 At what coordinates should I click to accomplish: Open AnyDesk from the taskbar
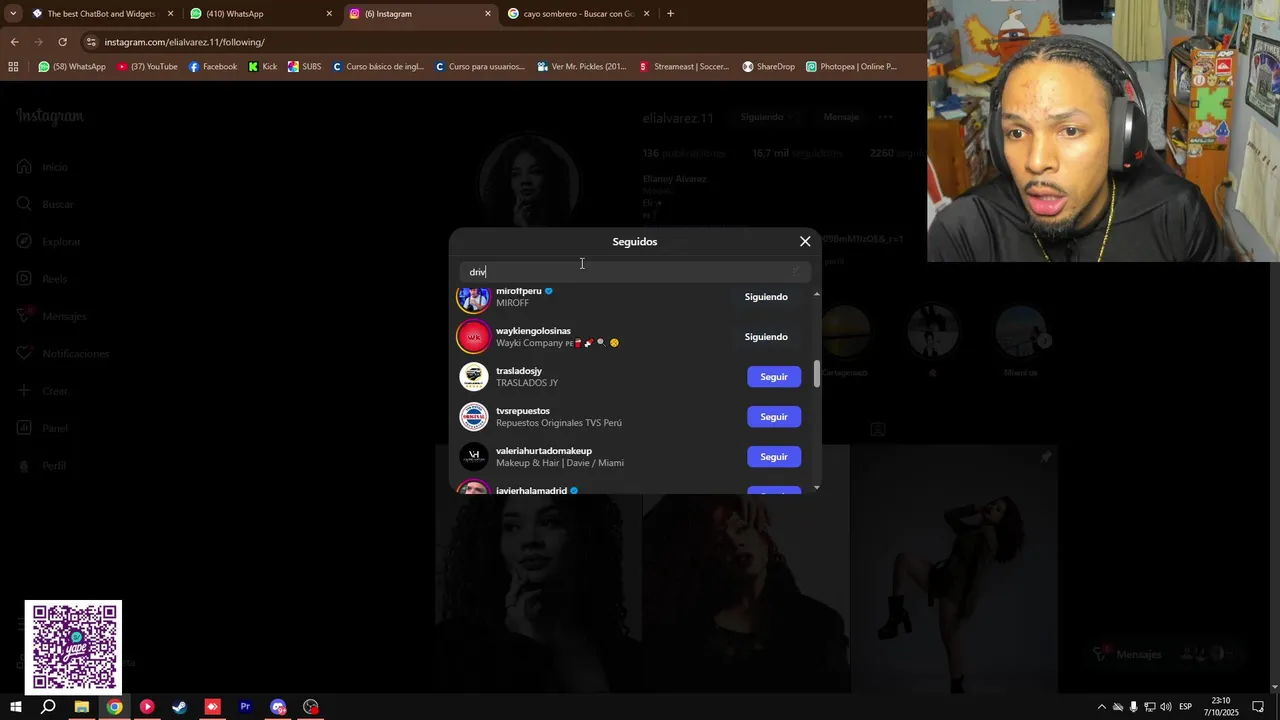coord(212,707)
